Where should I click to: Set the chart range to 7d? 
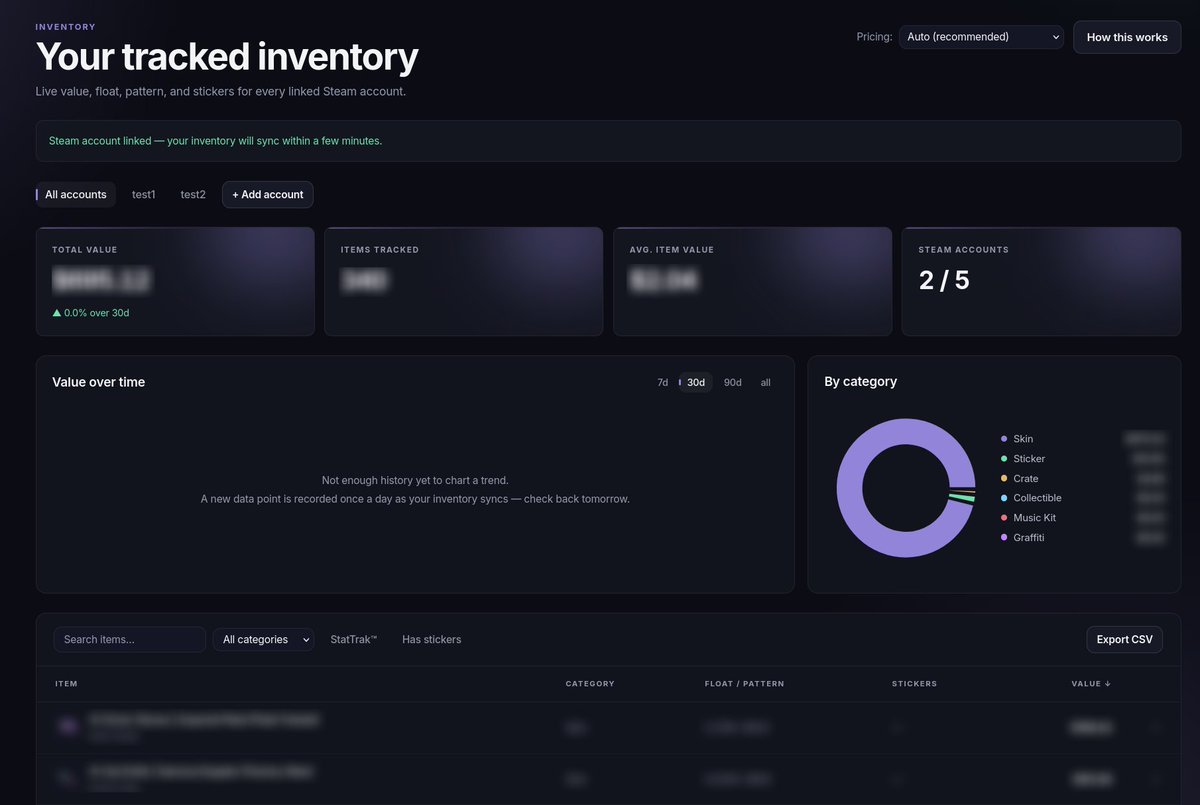click(663, 382)
